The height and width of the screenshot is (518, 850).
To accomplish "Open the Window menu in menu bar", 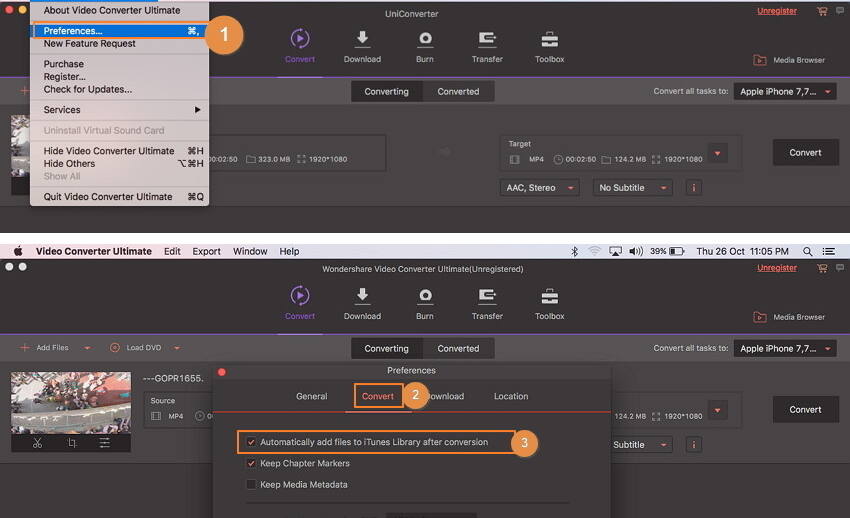I will click(250, 251).
